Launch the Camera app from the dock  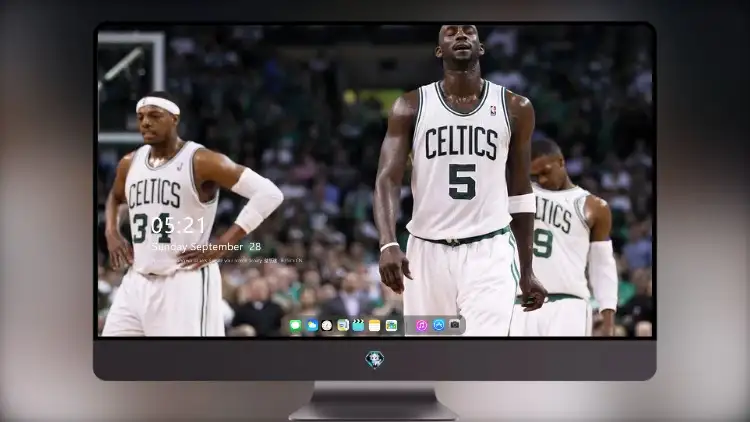click(x=454, y=324)
